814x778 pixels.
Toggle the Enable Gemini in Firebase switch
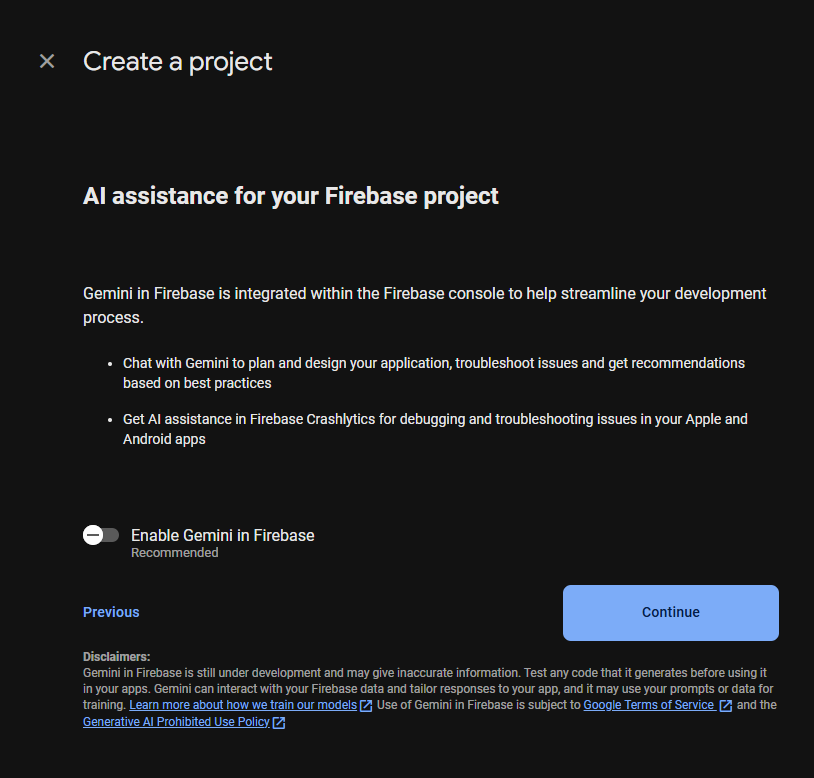(101, 535)
